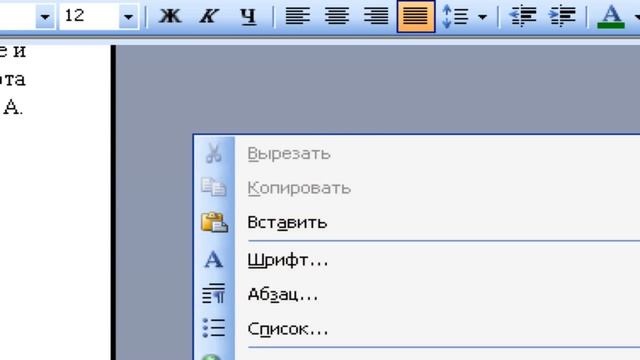
Task: Click the bulleted list icon in menu
Action: coord(213,328)
